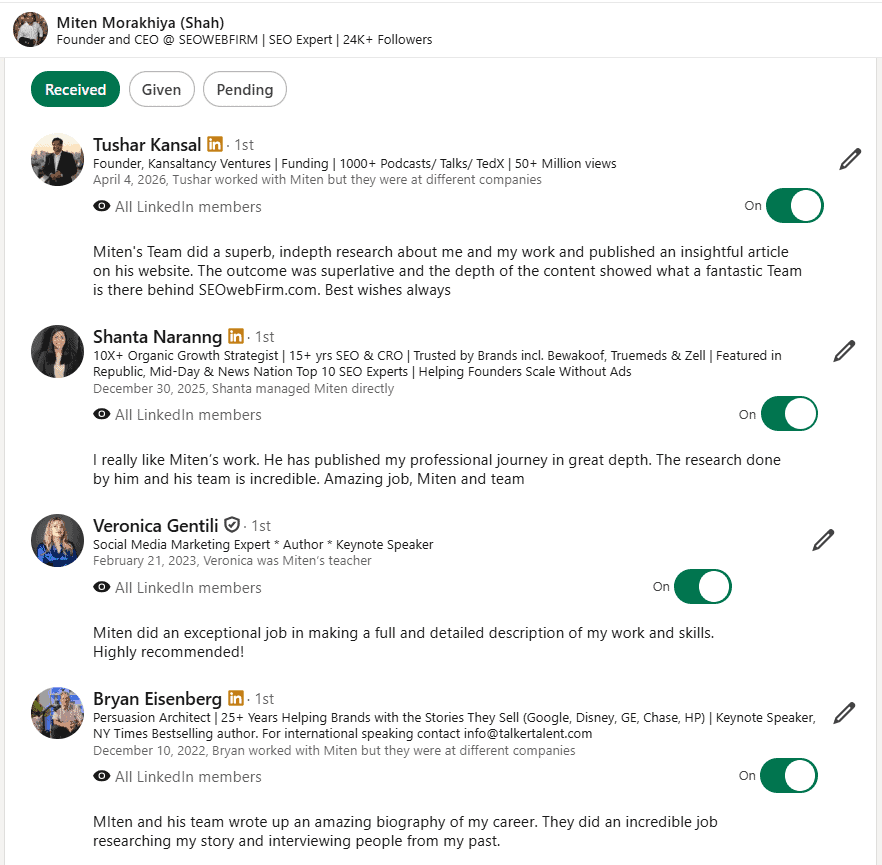The image size is (882, 865).
Task: Turn off Tushar Kansal's recommendation visibility toggle
Action: [794, 206]
